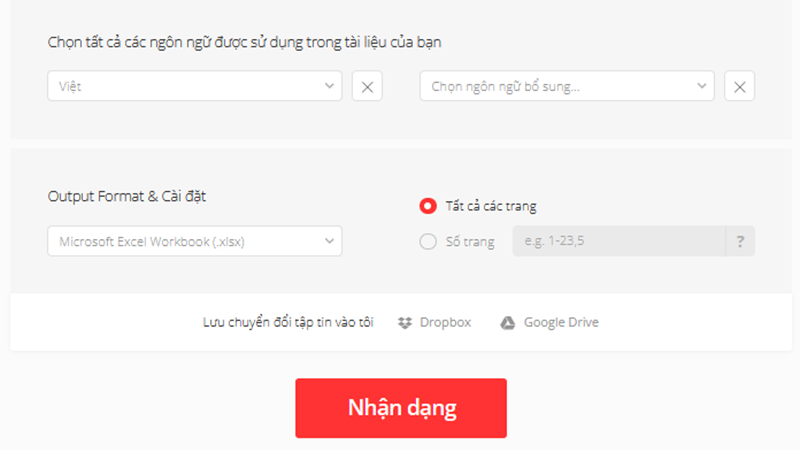Click the question mark help icon
This screenshot has width=800, height=450.
(740, 242)
